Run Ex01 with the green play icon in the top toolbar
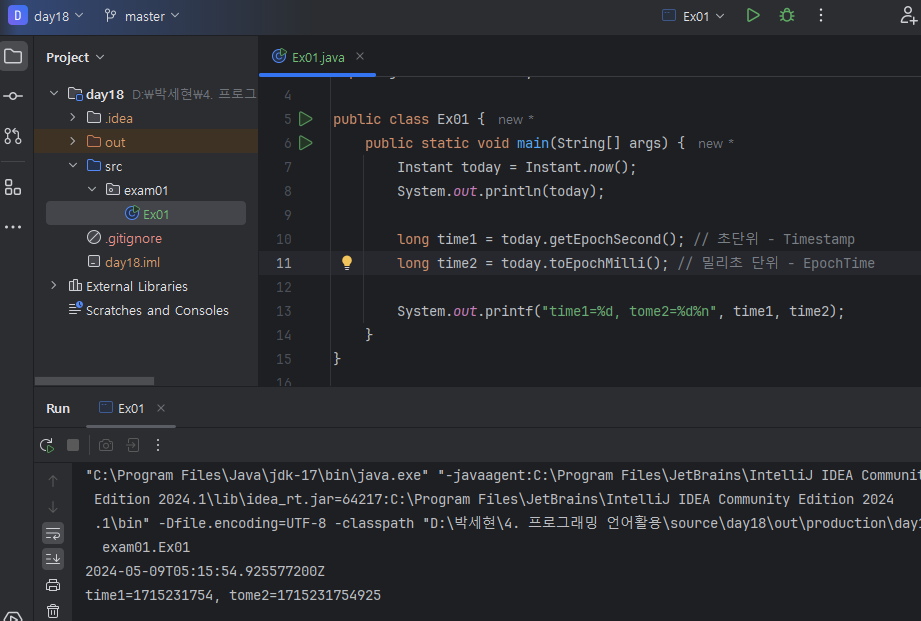Screen dimensions: 921x621 (x=753, y=15)
